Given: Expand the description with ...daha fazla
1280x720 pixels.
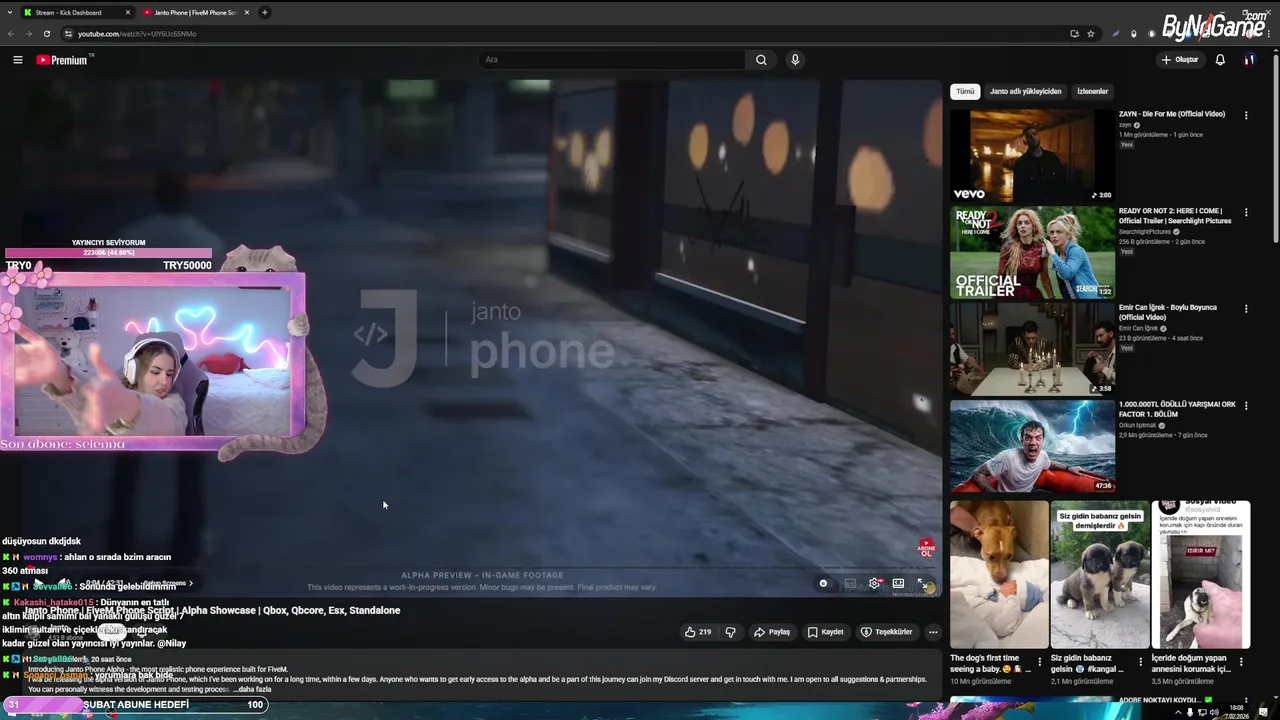Looking at the screenshot, I should tap(253, 689).
